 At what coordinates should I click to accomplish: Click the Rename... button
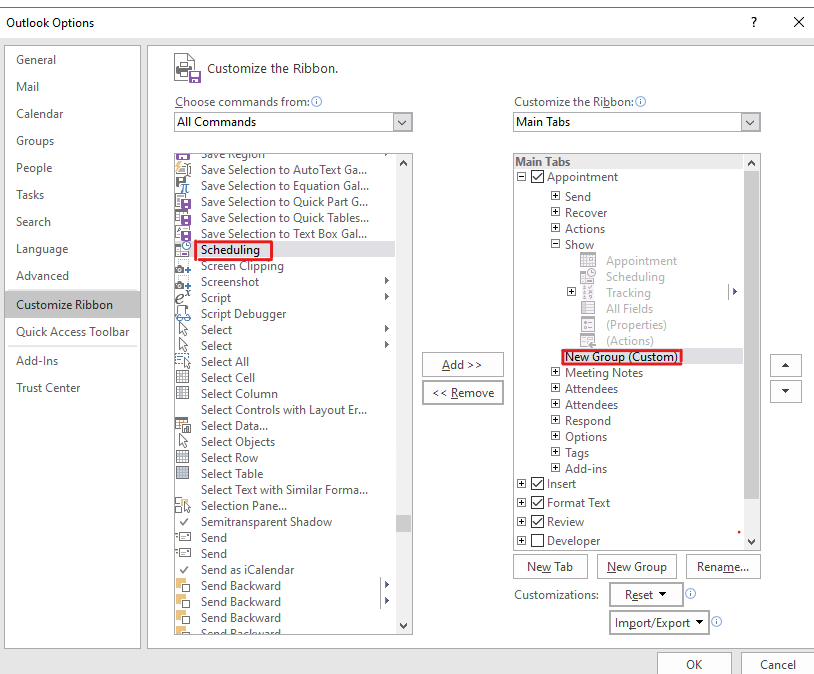pos(723,567)
